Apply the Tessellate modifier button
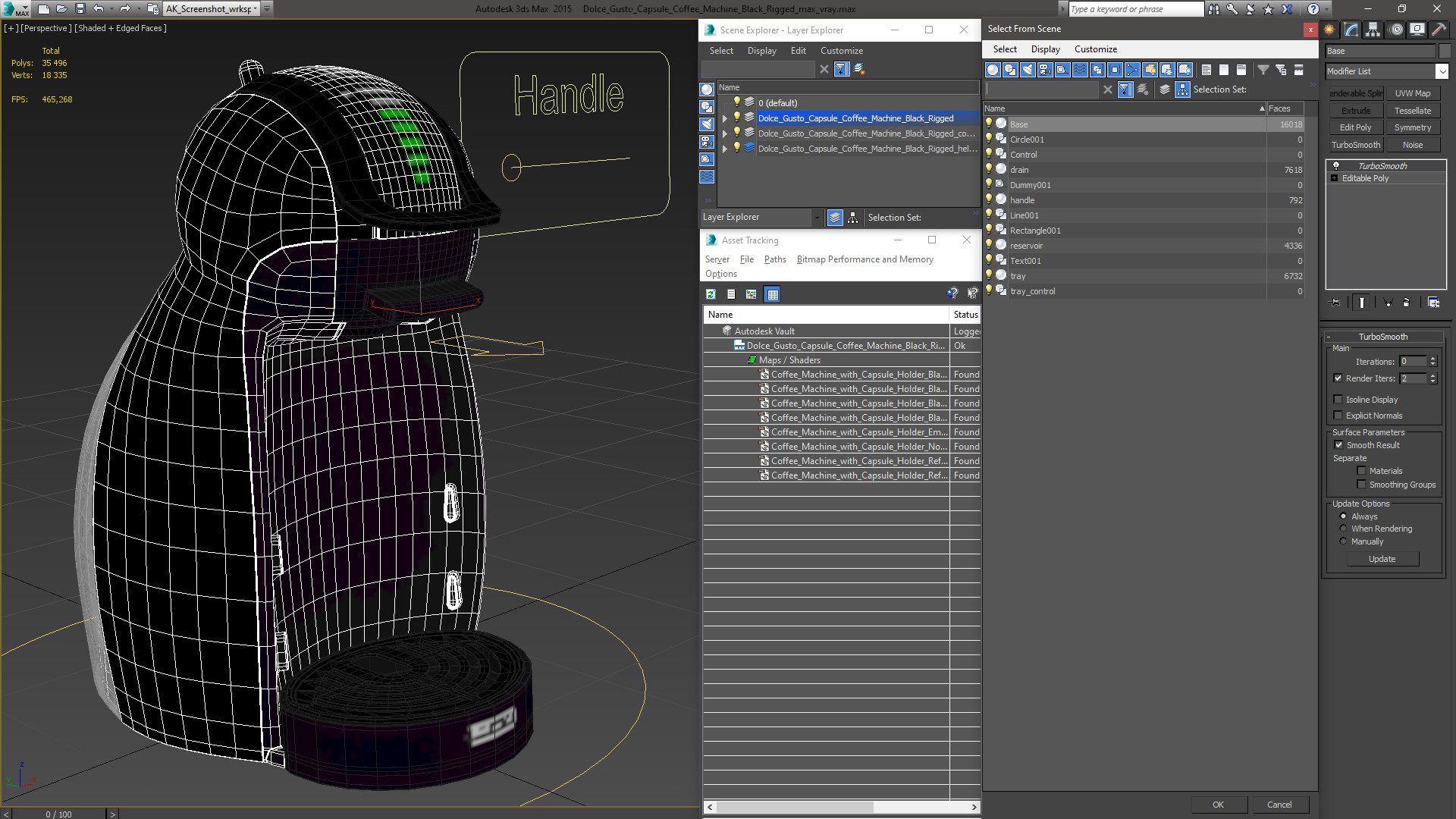1456x819 pixels. [1412, 111]
